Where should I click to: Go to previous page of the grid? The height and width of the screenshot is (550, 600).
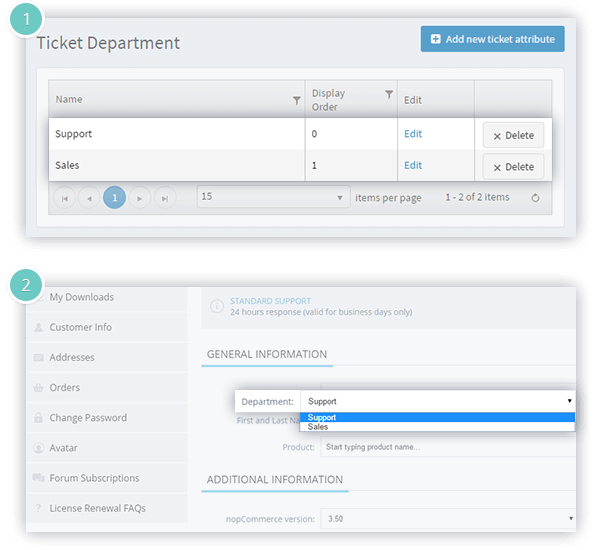click(89, 198)
